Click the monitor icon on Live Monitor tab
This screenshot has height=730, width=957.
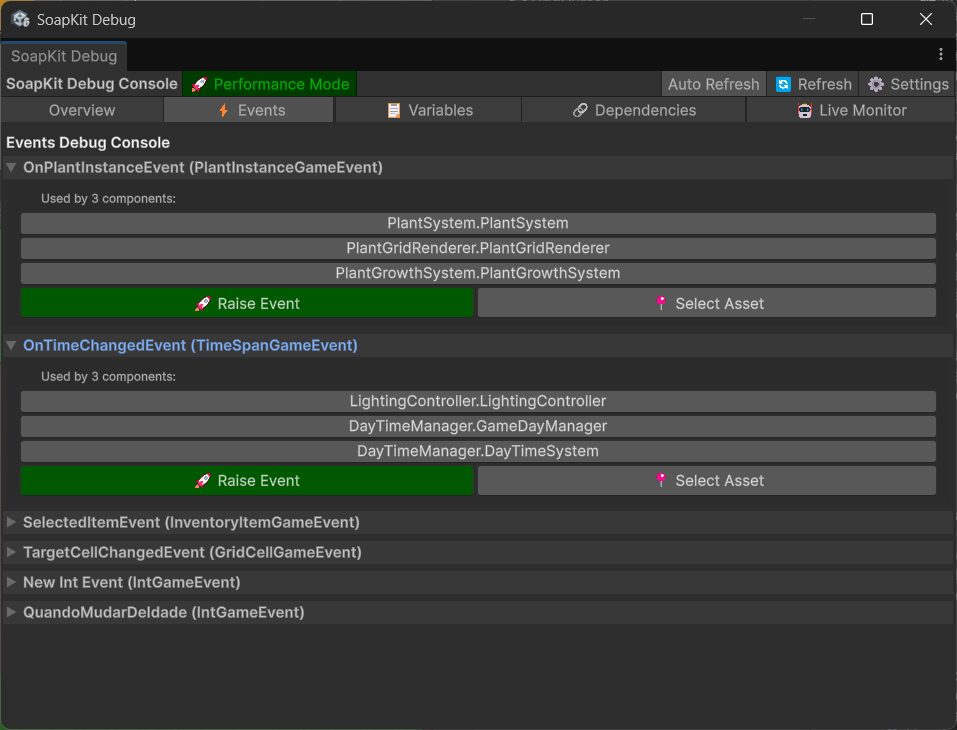click(x=806, y=110)
